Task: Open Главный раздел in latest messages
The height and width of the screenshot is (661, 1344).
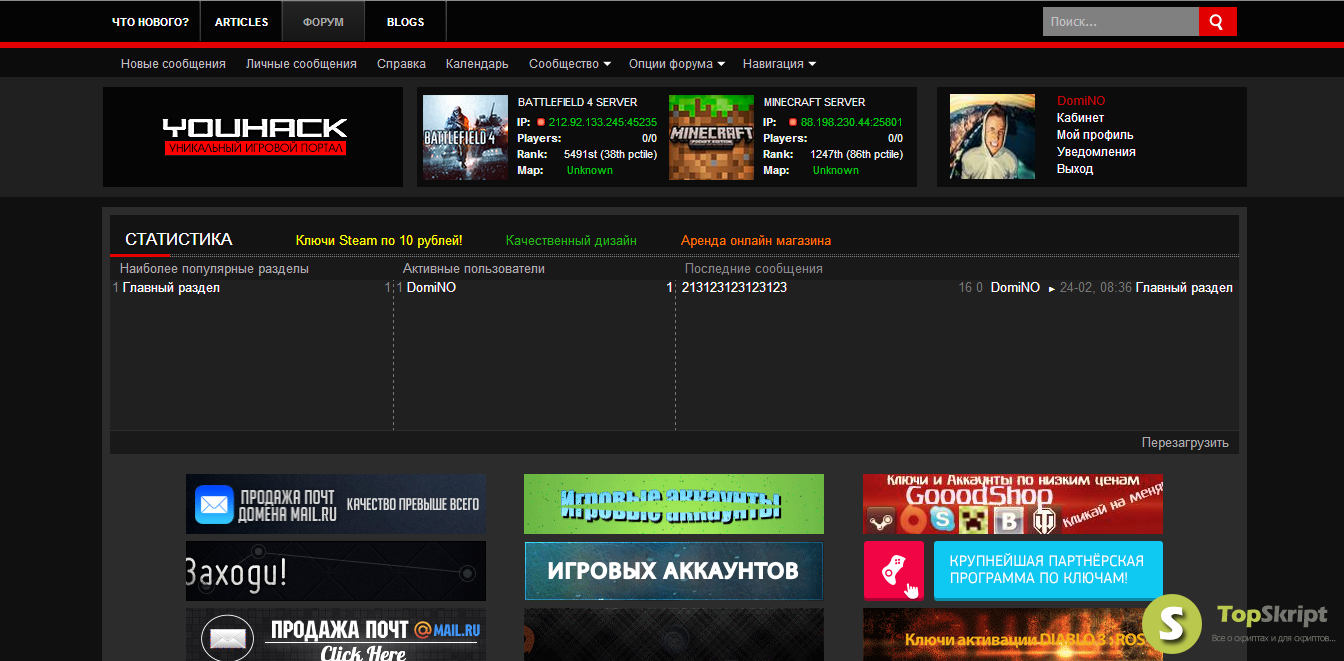Action: click(1184, 288)
